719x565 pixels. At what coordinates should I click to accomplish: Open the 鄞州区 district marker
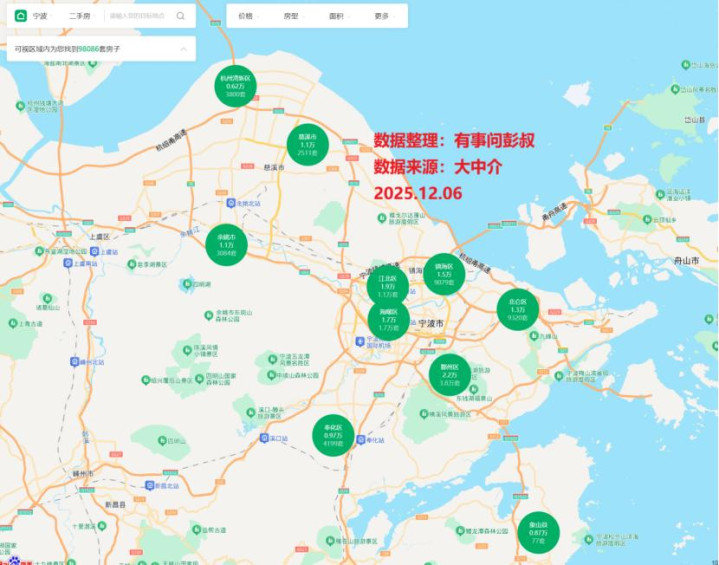(449, 375)
